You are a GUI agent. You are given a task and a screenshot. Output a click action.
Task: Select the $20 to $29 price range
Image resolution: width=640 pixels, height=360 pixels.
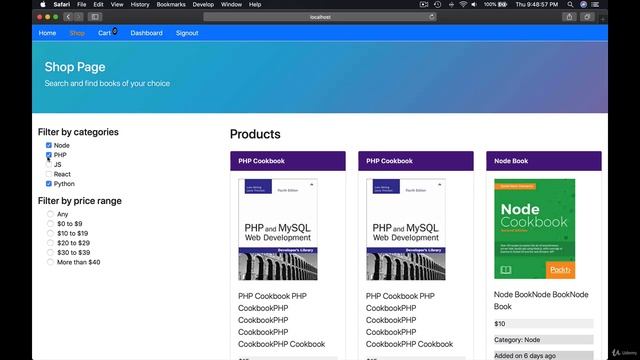tap(50, 243)
